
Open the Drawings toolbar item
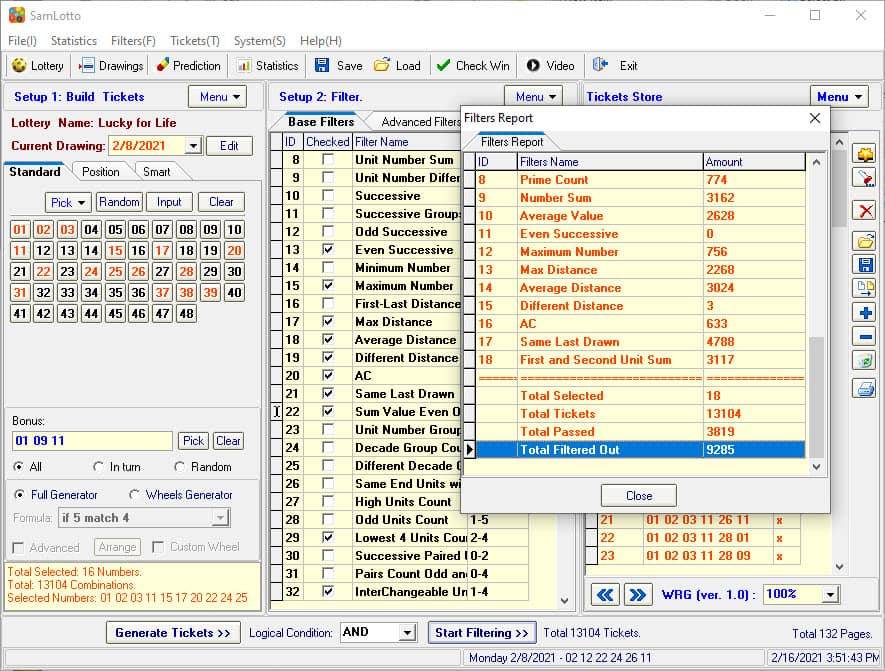click(x=111, y=65)
